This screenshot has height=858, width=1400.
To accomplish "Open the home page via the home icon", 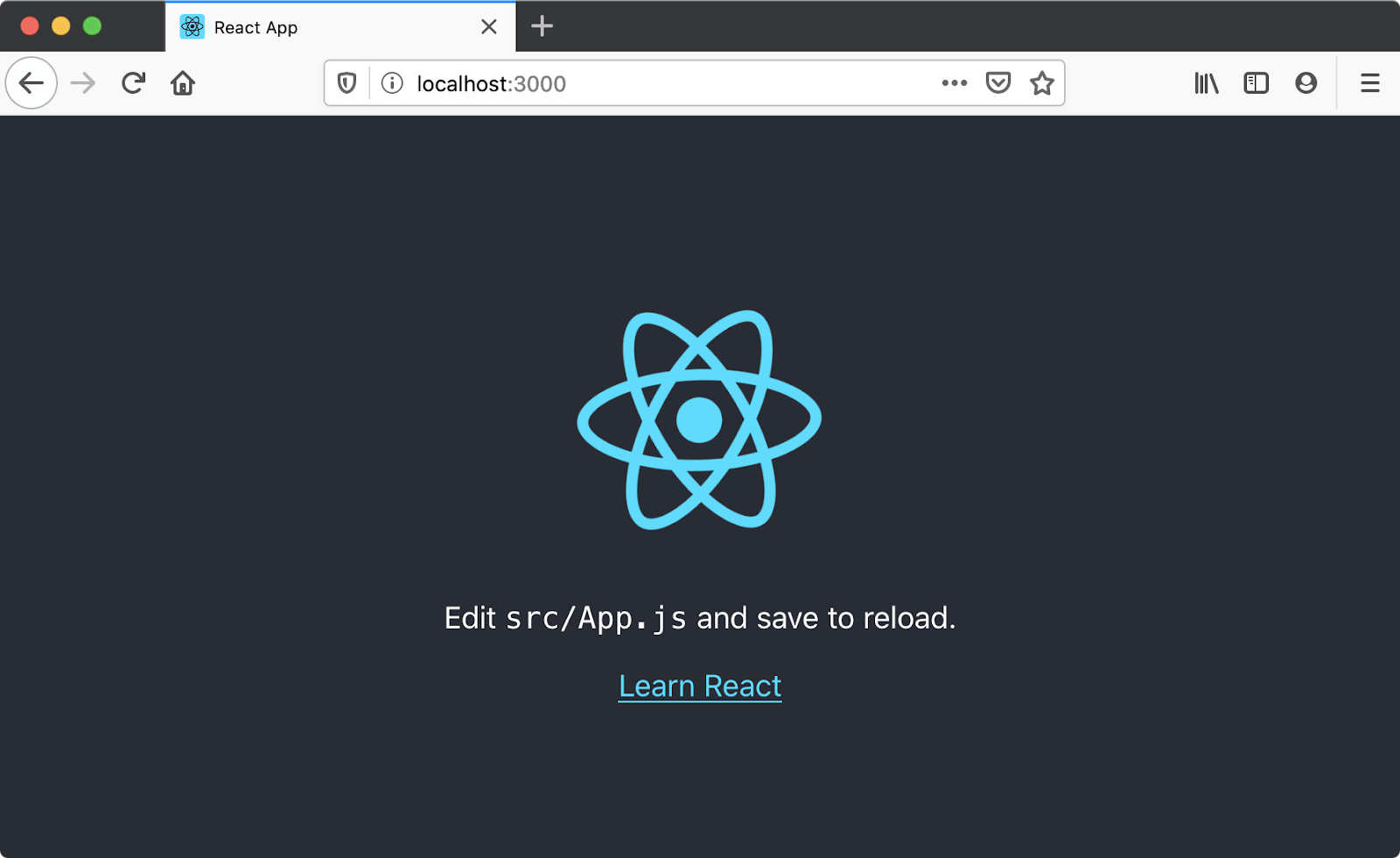I will point(183,83).
